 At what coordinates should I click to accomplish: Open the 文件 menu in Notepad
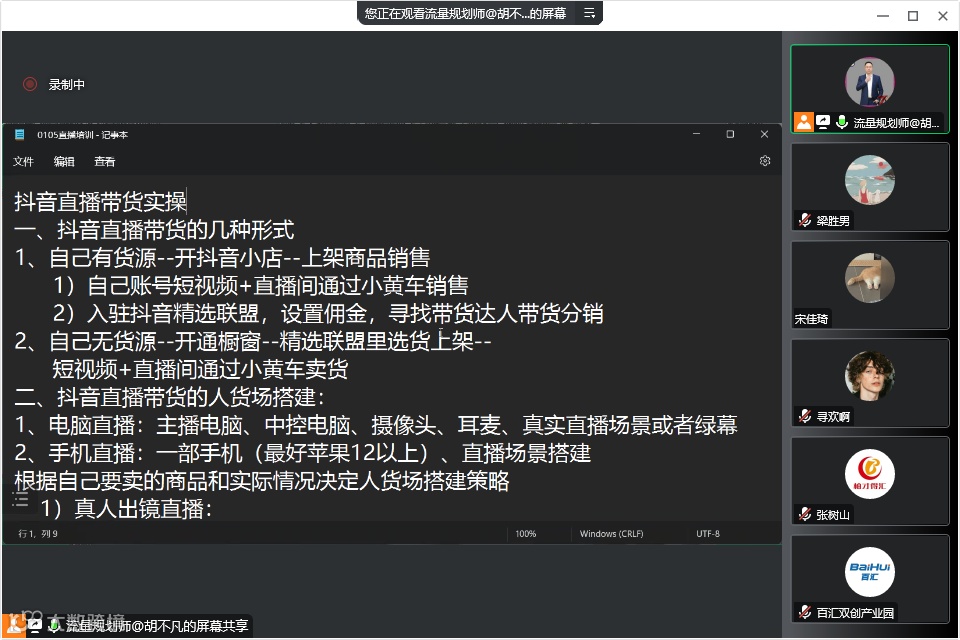(x=23, y=162)
